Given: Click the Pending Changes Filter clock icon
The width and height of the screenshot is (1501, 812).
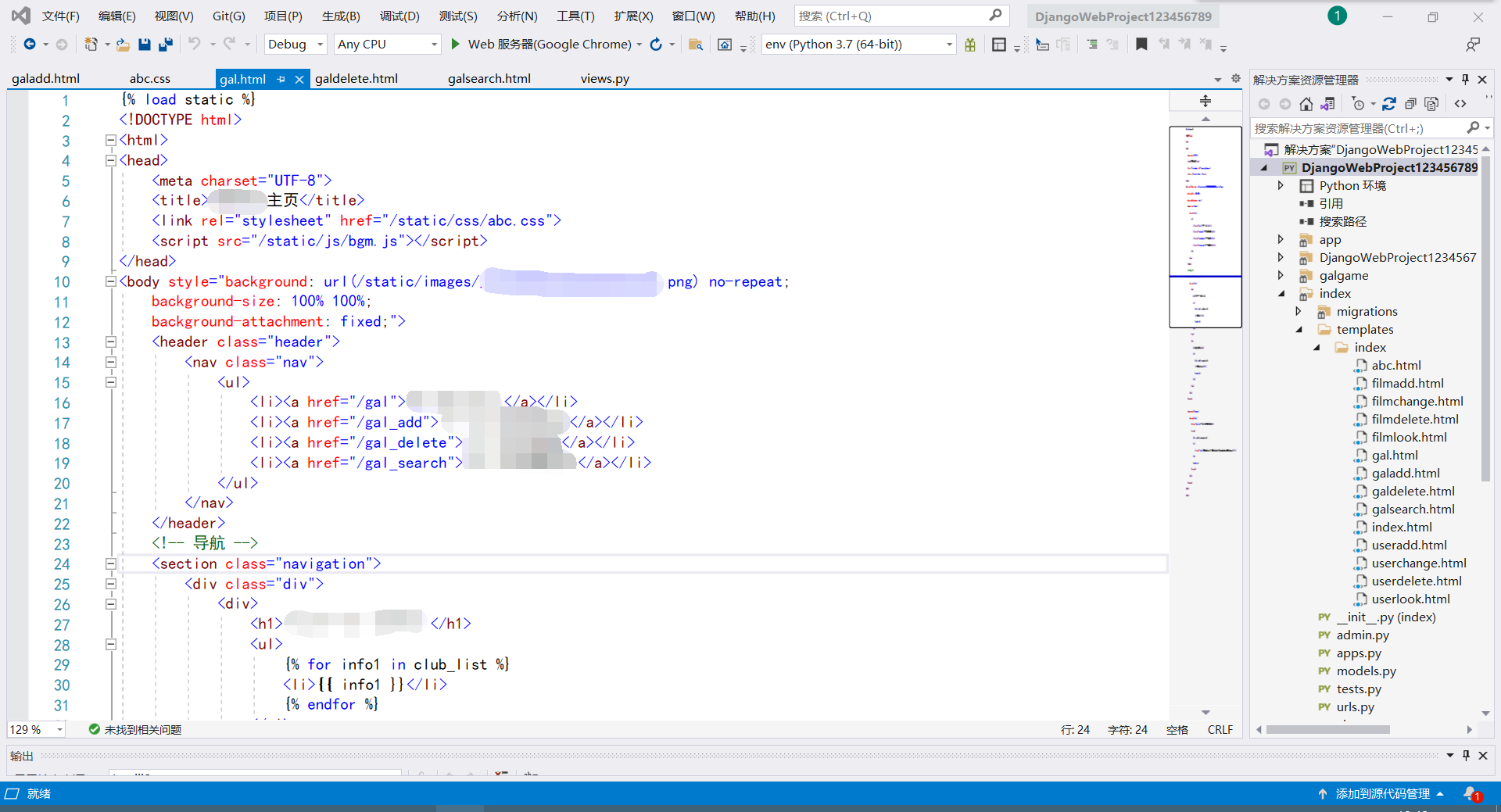Looking at the screenshot, I should pyautogui.click(x=1358, y=104).
